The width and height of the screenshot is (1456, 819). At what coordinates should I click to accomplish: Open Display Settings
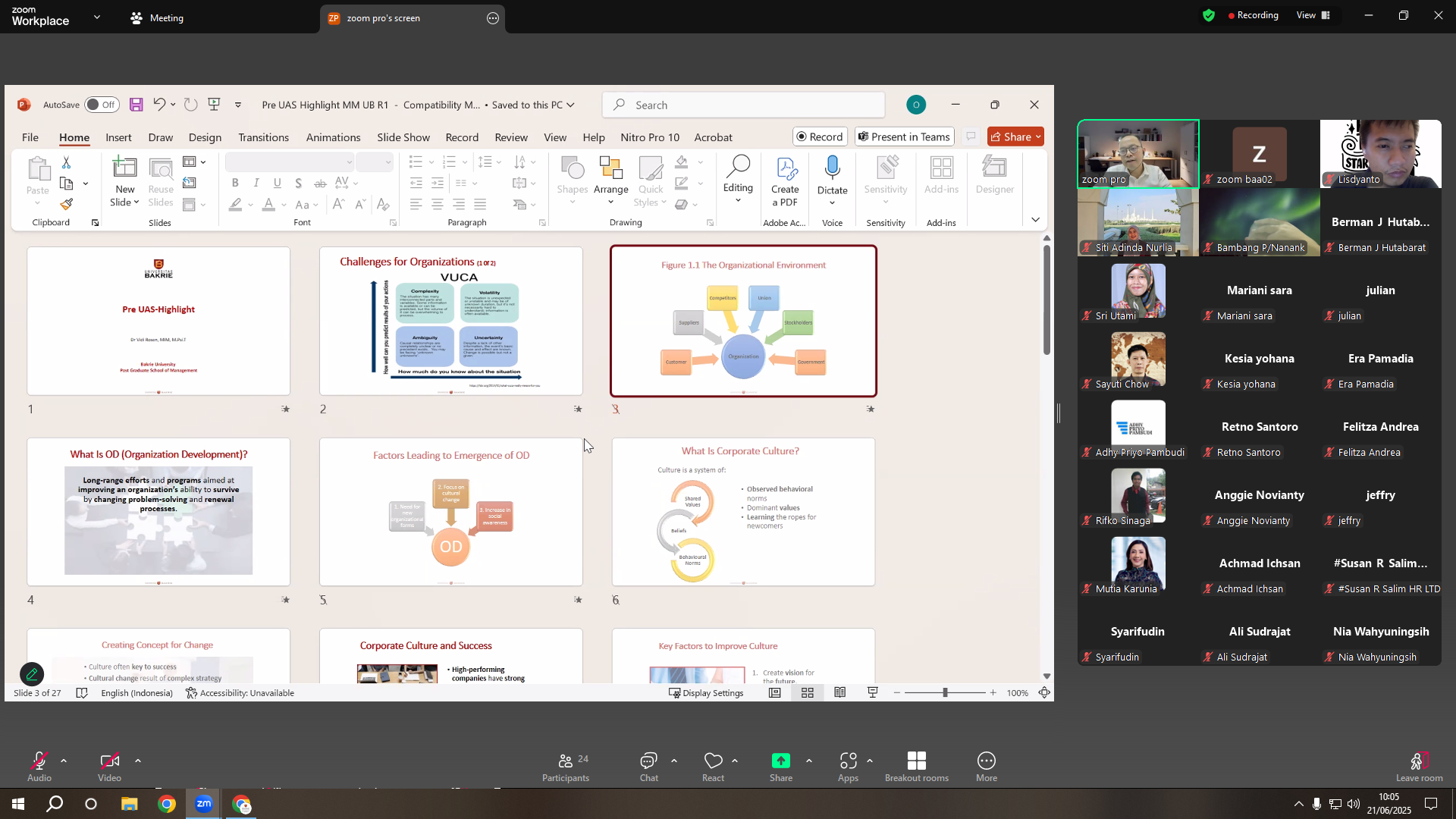[706, 693]
